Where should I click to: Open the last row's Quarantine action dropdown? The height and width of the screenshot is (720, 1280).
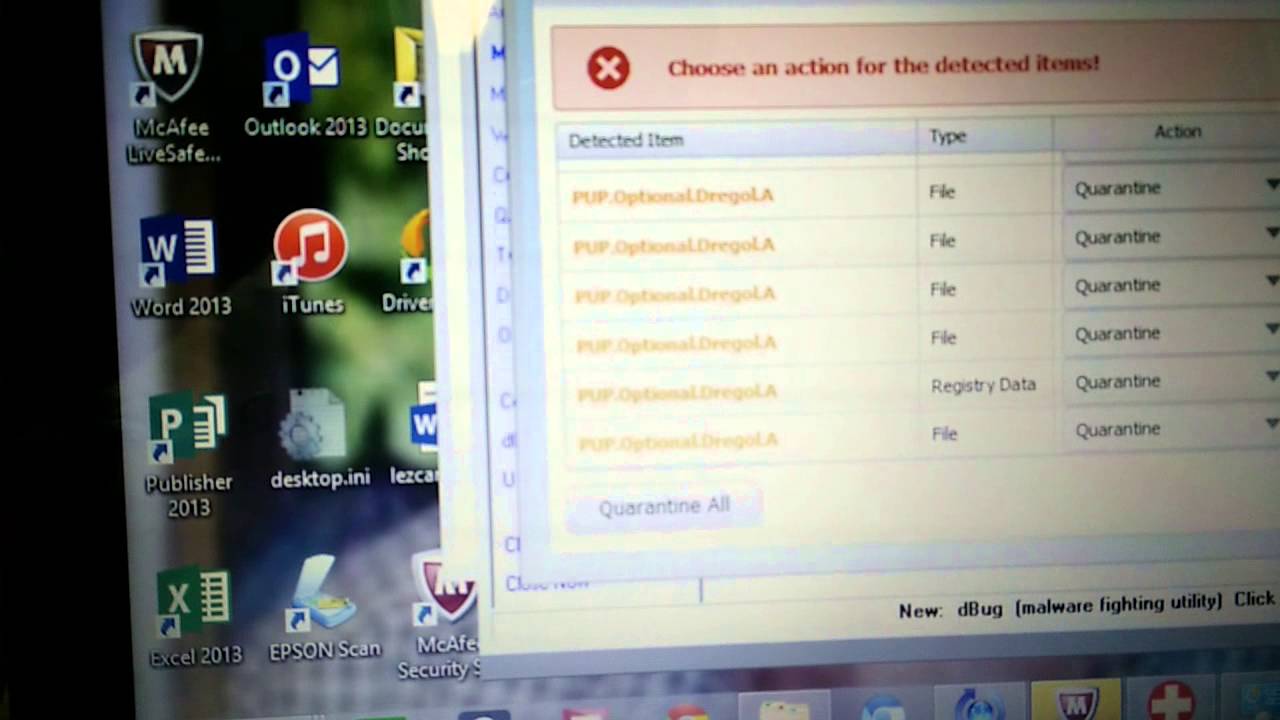pos(1172,429)
